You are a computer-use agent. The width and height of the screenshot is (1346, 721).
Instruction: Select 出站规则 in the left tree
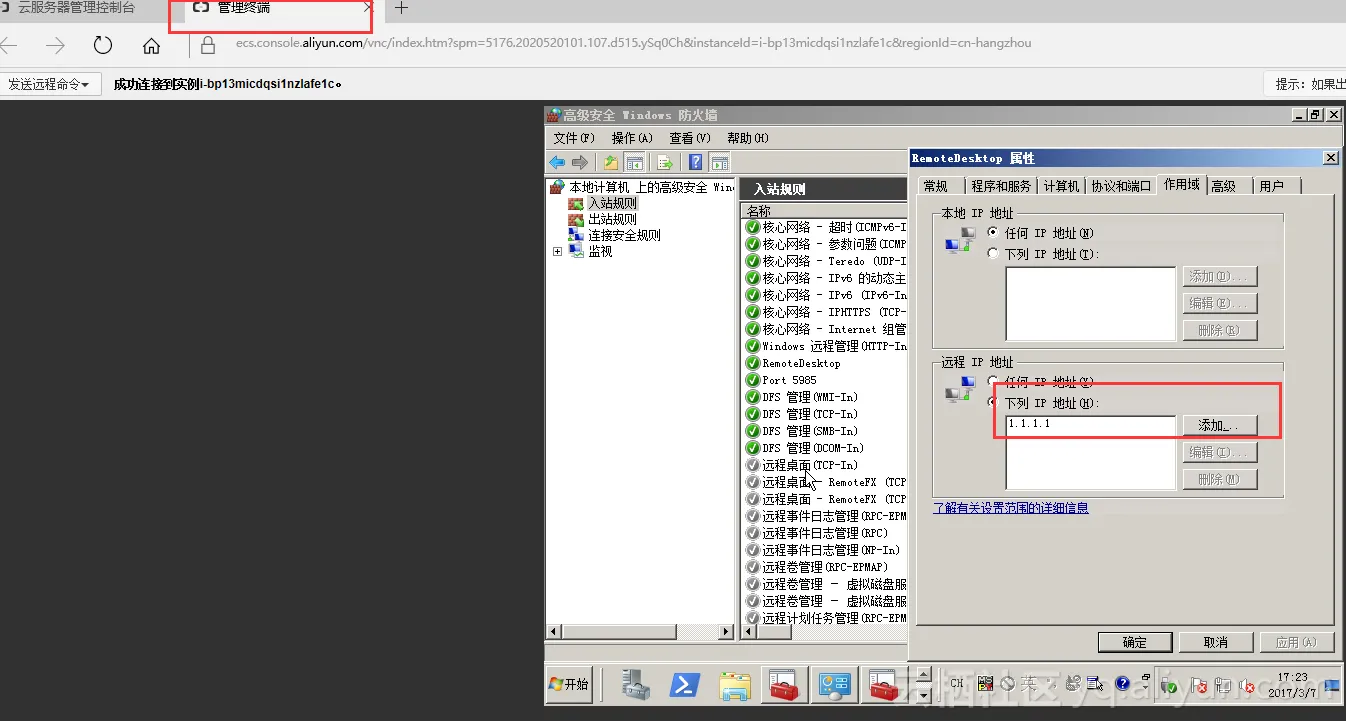tap(611, 219)
